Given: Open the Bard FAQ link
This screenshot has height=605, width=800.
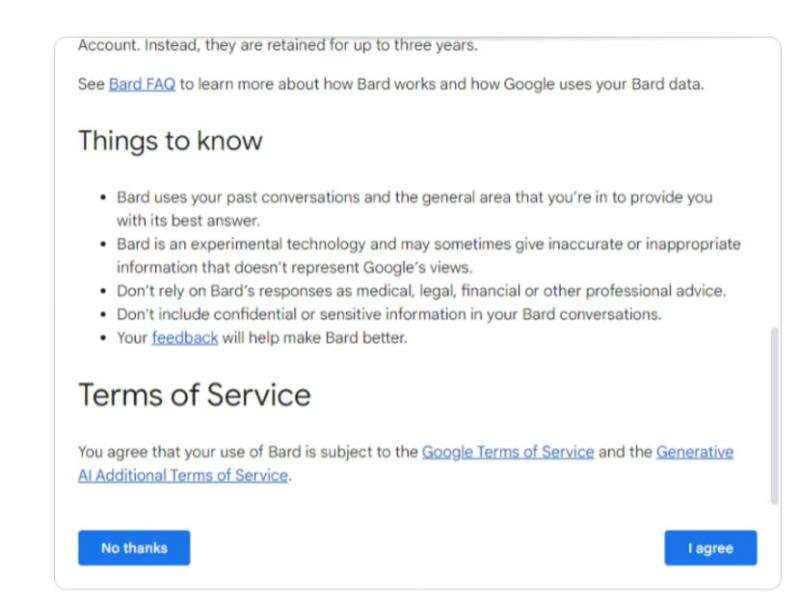Looking at the screenshot, I should (x=142, y=84).
